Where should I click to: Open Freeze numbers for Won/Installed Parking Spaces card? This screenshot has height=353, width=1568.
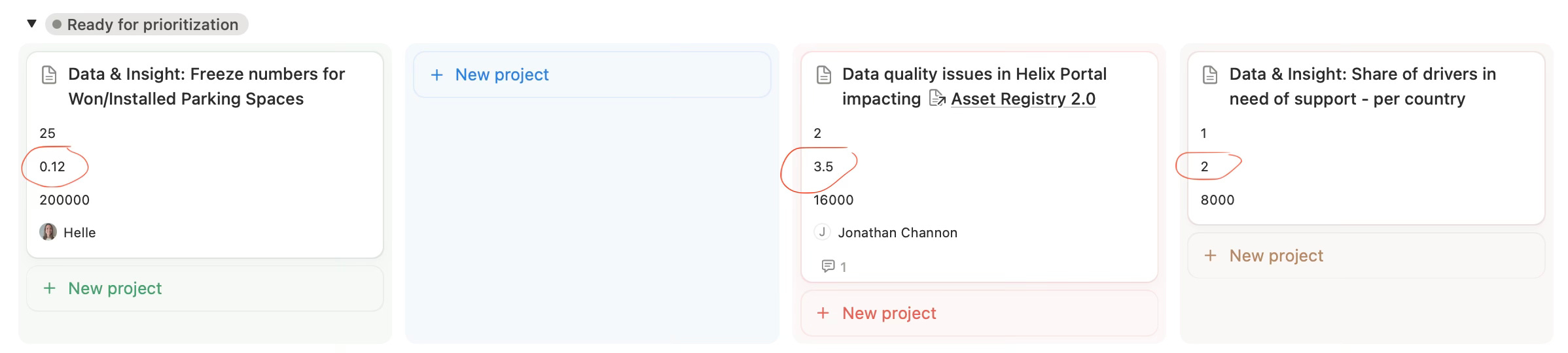(206, 86)
